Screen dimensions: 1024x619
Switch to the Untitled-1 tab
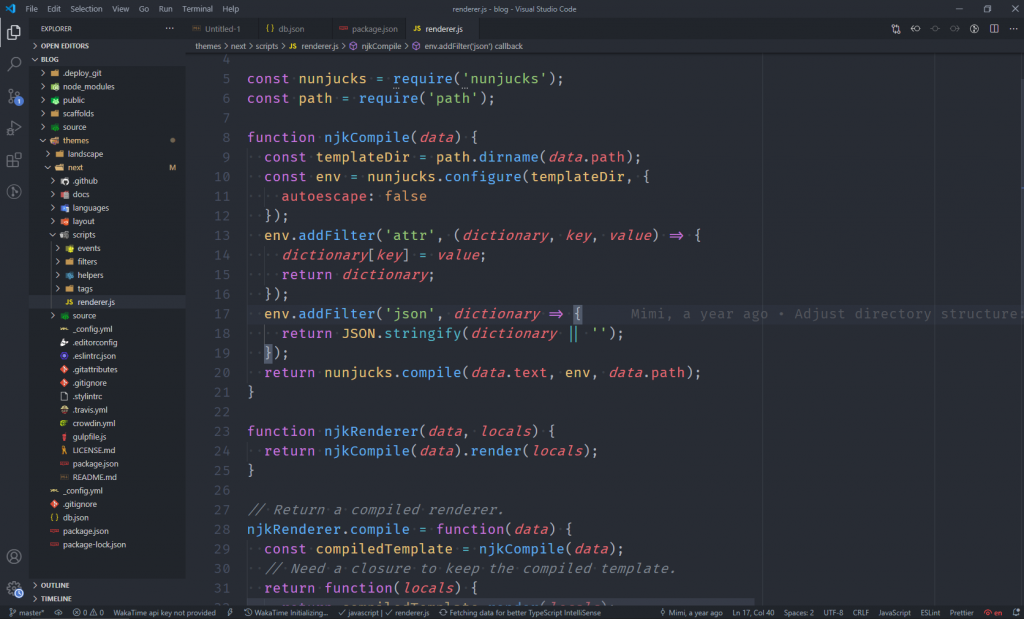tap(223, 29)
